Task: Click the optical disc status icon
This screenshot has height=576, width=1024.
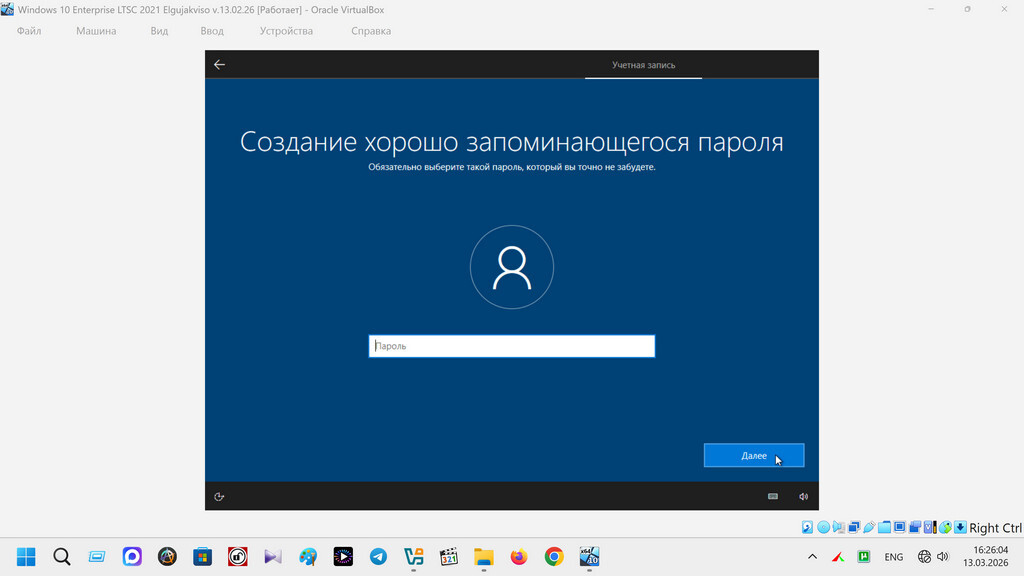Action: (824, 527)
